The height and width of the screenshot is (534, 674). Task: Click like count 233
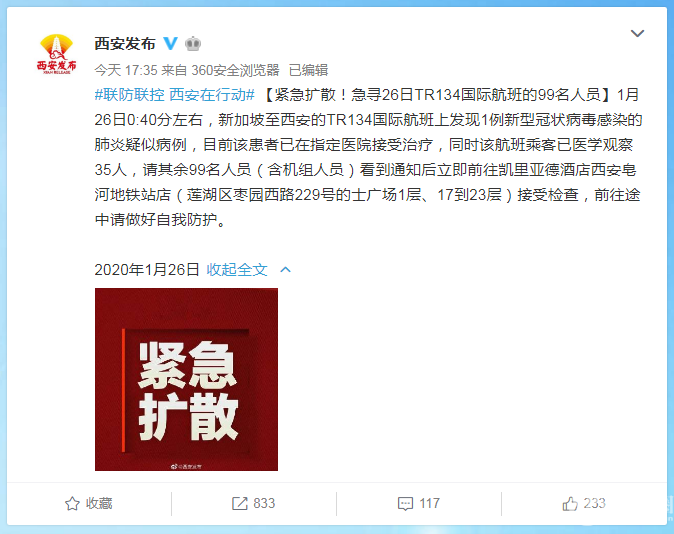click(x=594, y=503)
